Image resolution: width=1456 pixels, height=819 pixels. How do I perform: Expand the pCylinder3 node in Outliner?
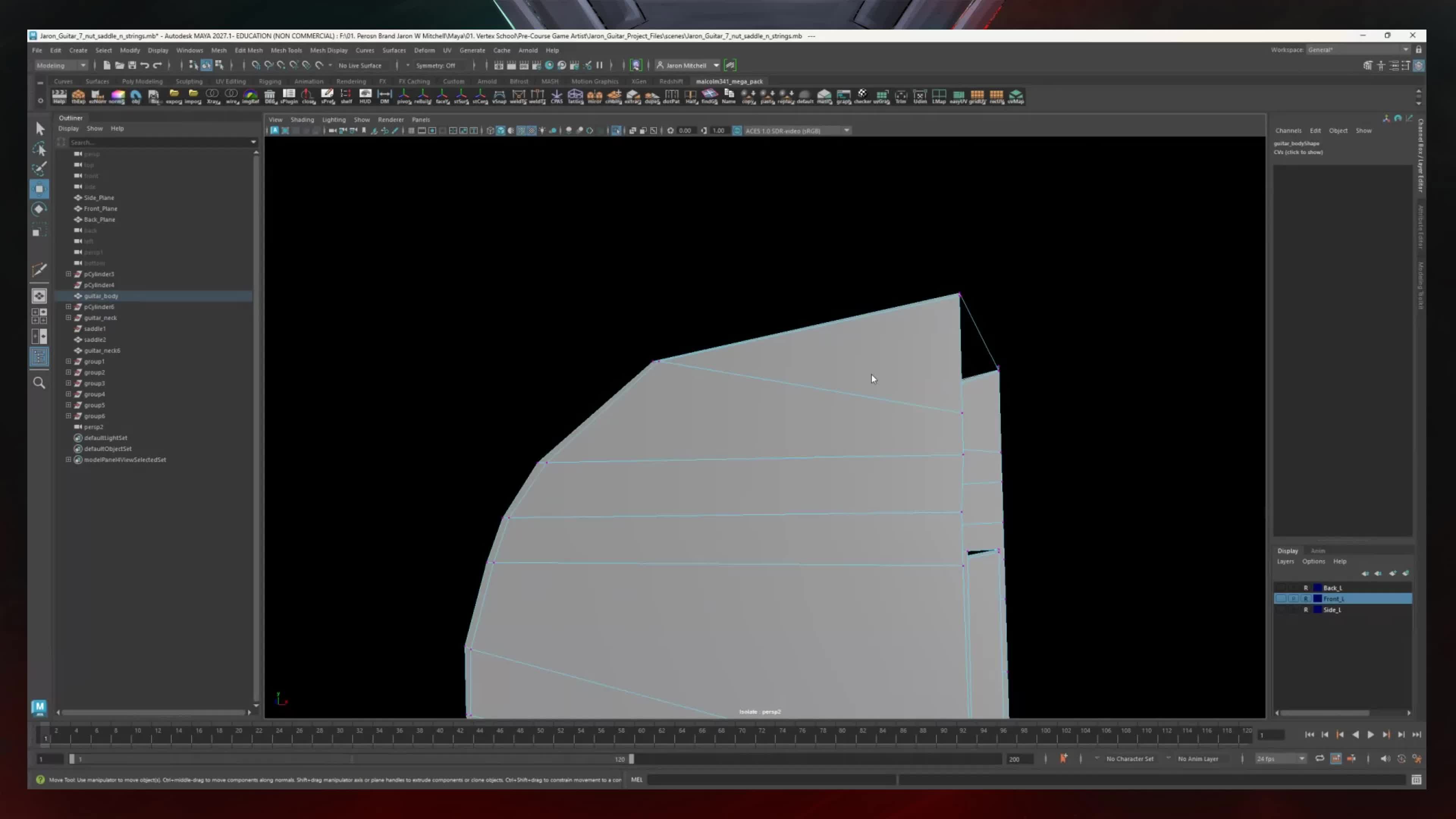(x=68, y=274)
